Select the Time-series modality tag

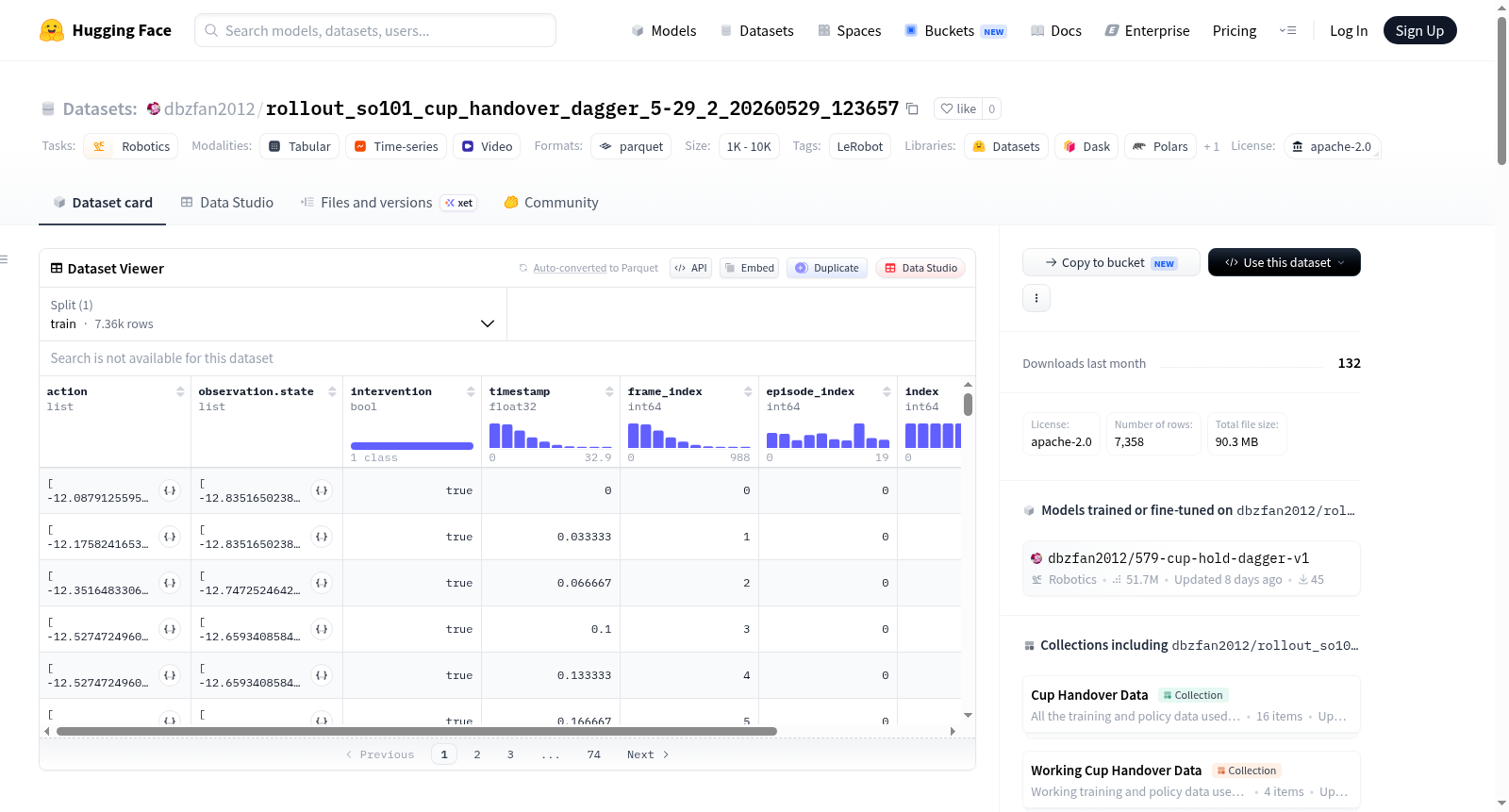tap(396, 146)
